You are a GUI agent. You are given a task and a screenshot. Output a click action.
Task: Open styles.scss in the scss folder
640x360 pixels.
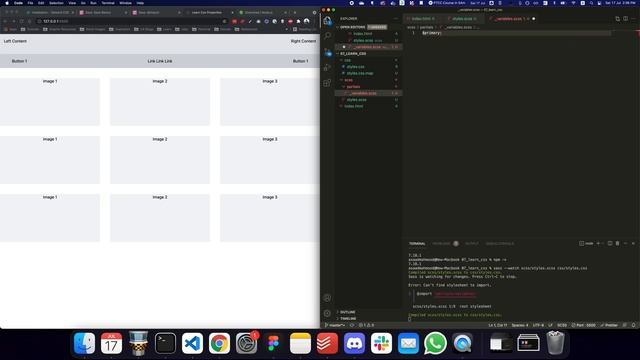click(x=356, y=100)
